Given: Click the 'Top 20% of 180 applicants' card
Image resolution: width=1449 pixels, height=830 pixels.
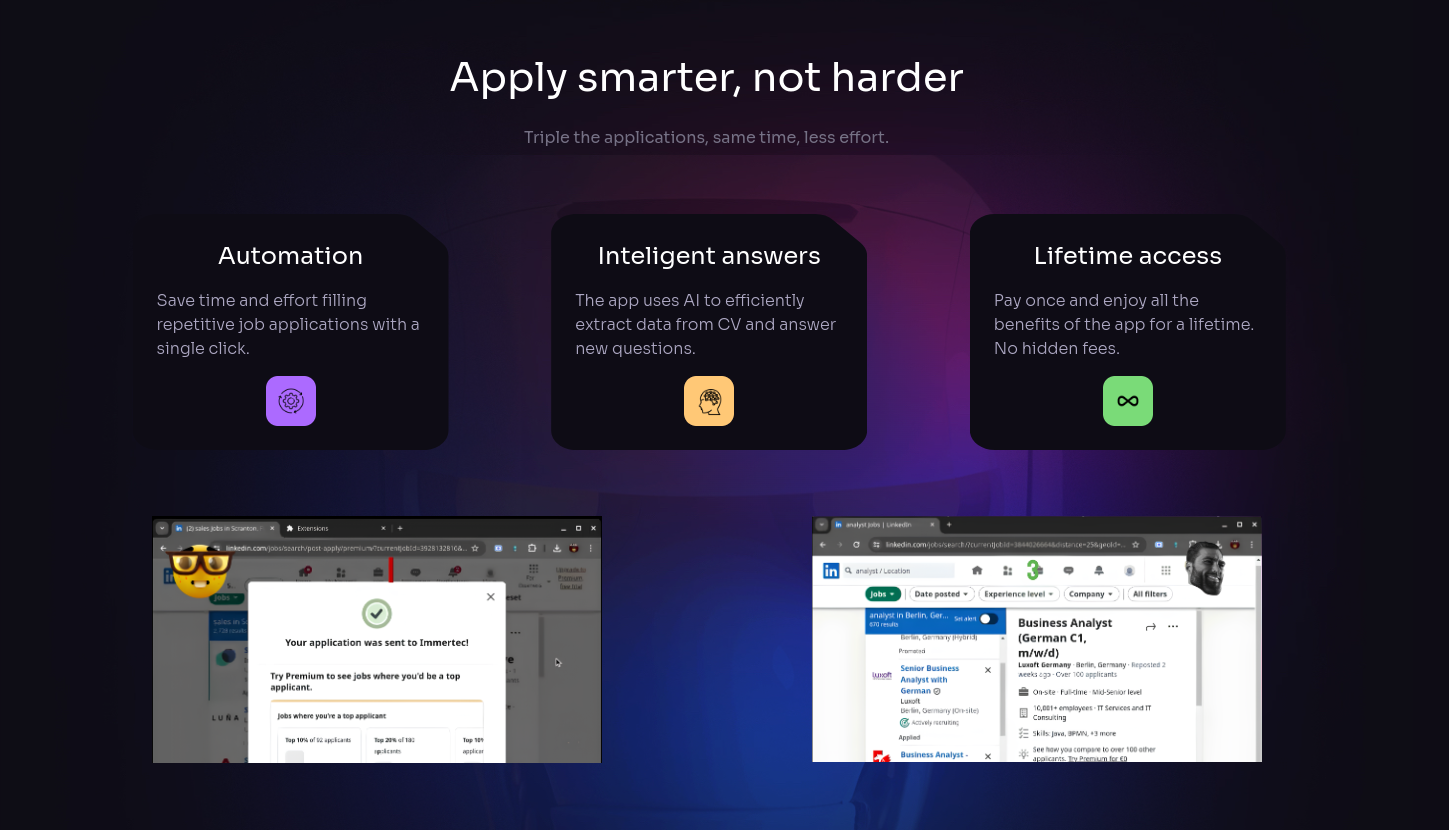Looking at the screenshot, I should [x=409, y=745].
